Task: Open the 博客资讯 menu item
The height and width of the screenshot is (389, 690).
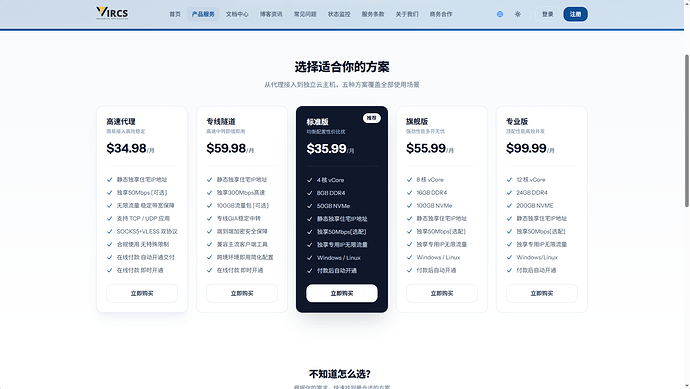Action: pyautogui.click(x=271, y=14)
